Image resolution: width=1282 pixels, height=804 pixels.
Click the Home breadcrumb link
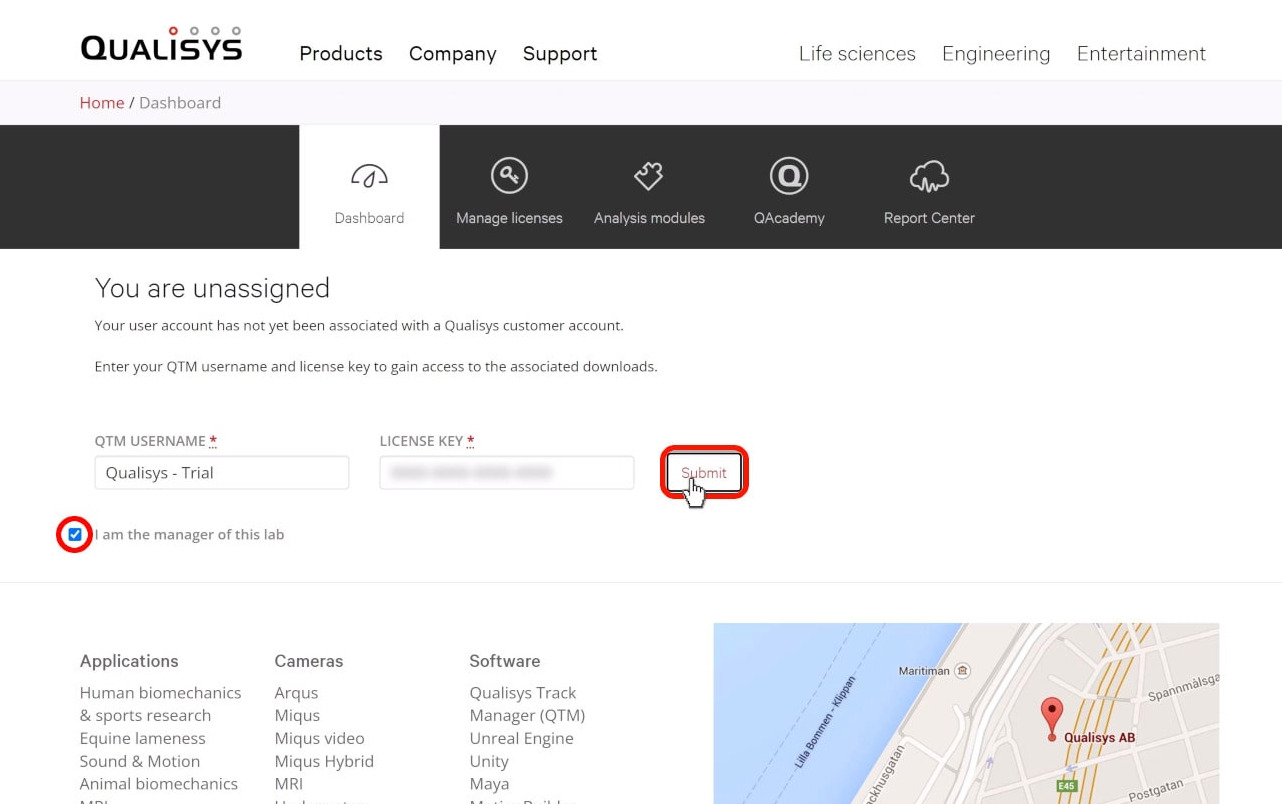click(102, 103)
